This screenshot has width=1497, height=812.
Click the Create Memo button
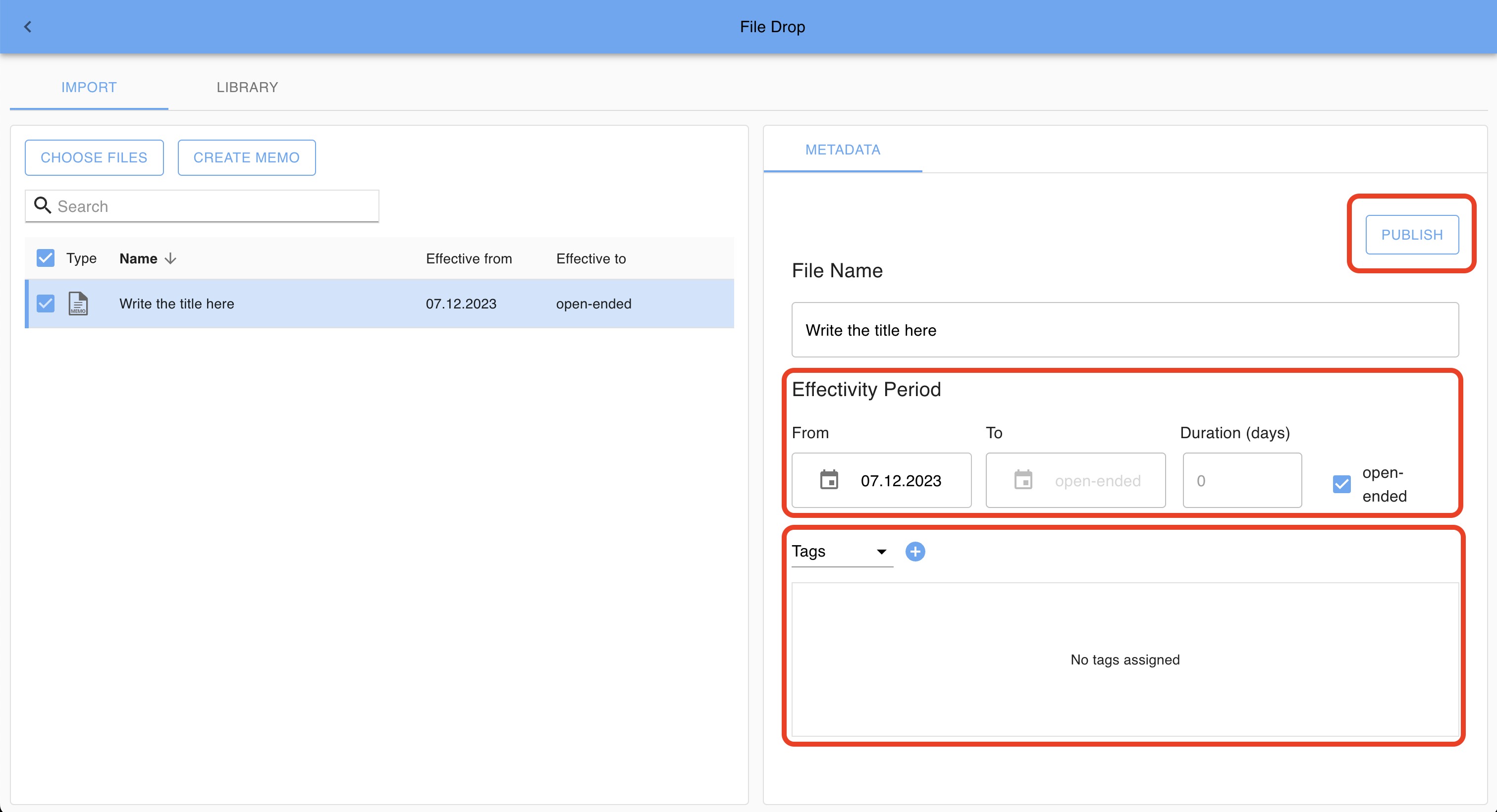[246, 157]
